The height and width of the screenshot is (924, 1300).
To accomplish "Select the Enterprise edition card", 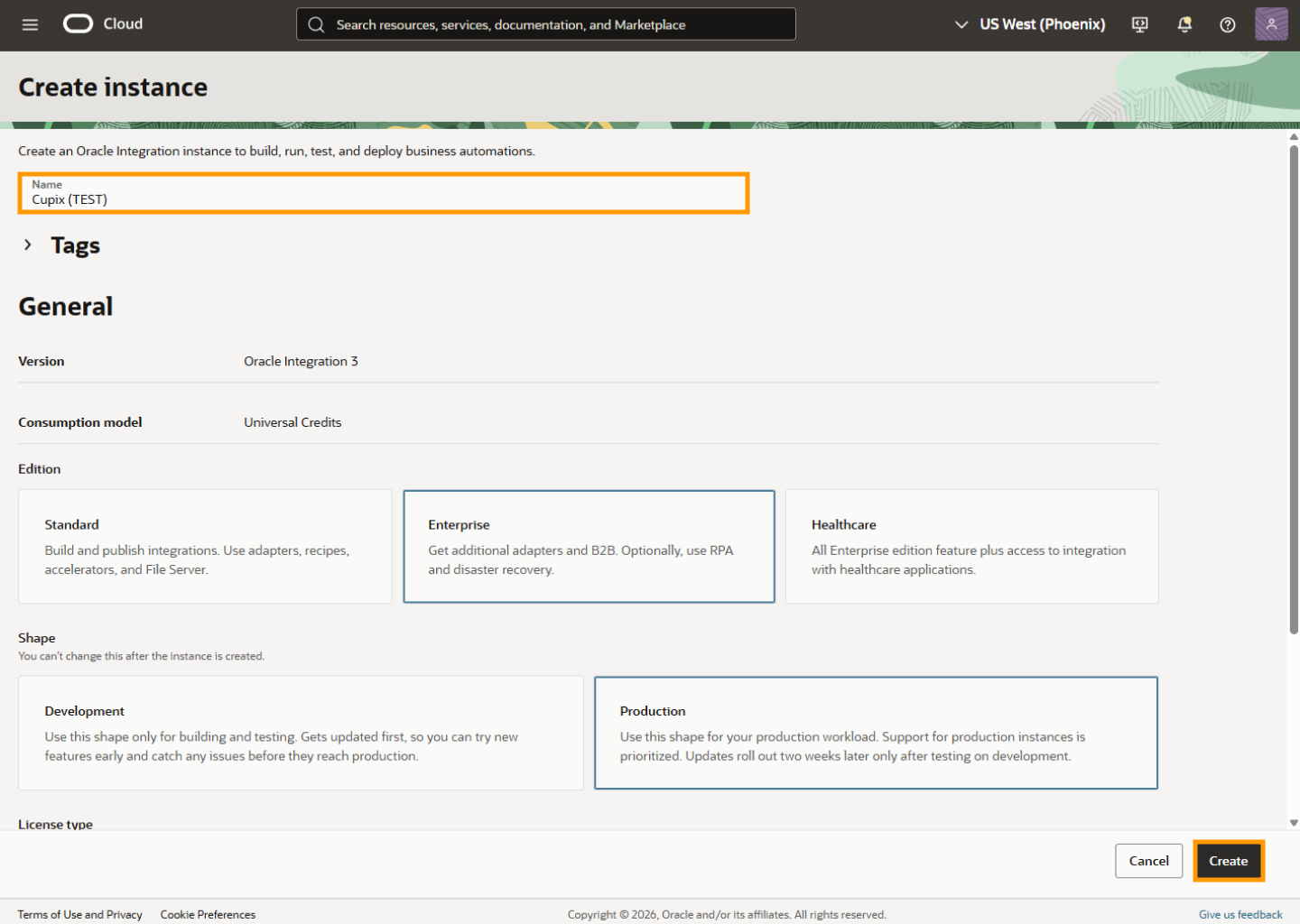I will coord(589,546).
